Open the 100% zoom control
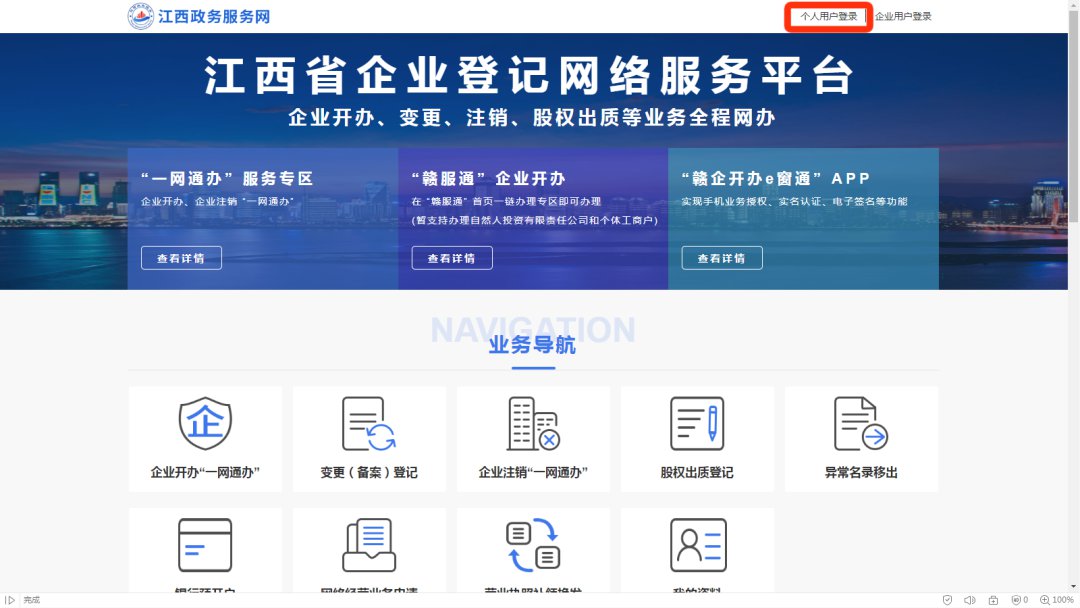This screenshot has width=1080, height=608. pyautogui.click(x=1057, y=600)
